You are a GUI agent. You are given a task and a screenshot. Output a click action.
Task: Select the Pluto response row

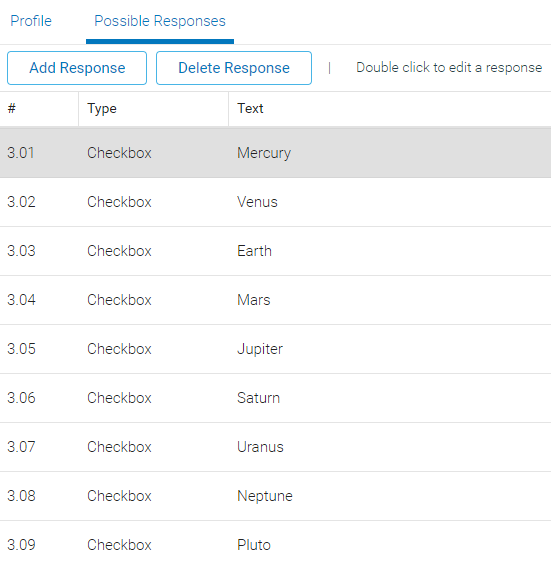pos(276,545)
